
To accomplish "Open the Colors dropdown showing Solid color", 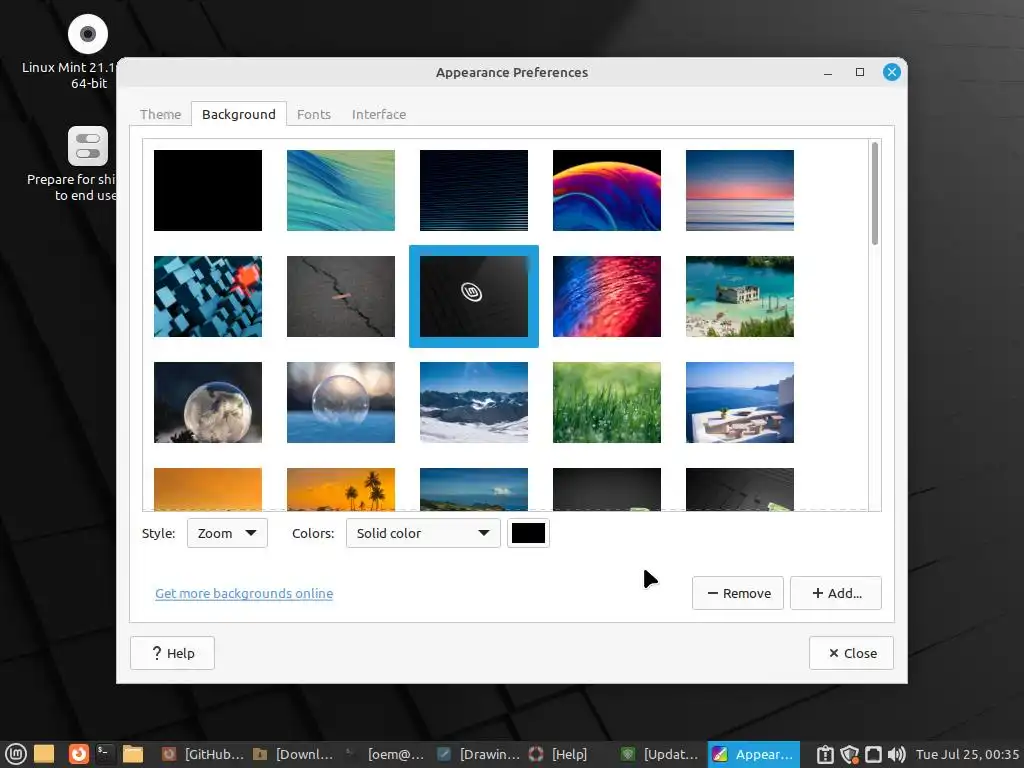I will click(423, 533).
